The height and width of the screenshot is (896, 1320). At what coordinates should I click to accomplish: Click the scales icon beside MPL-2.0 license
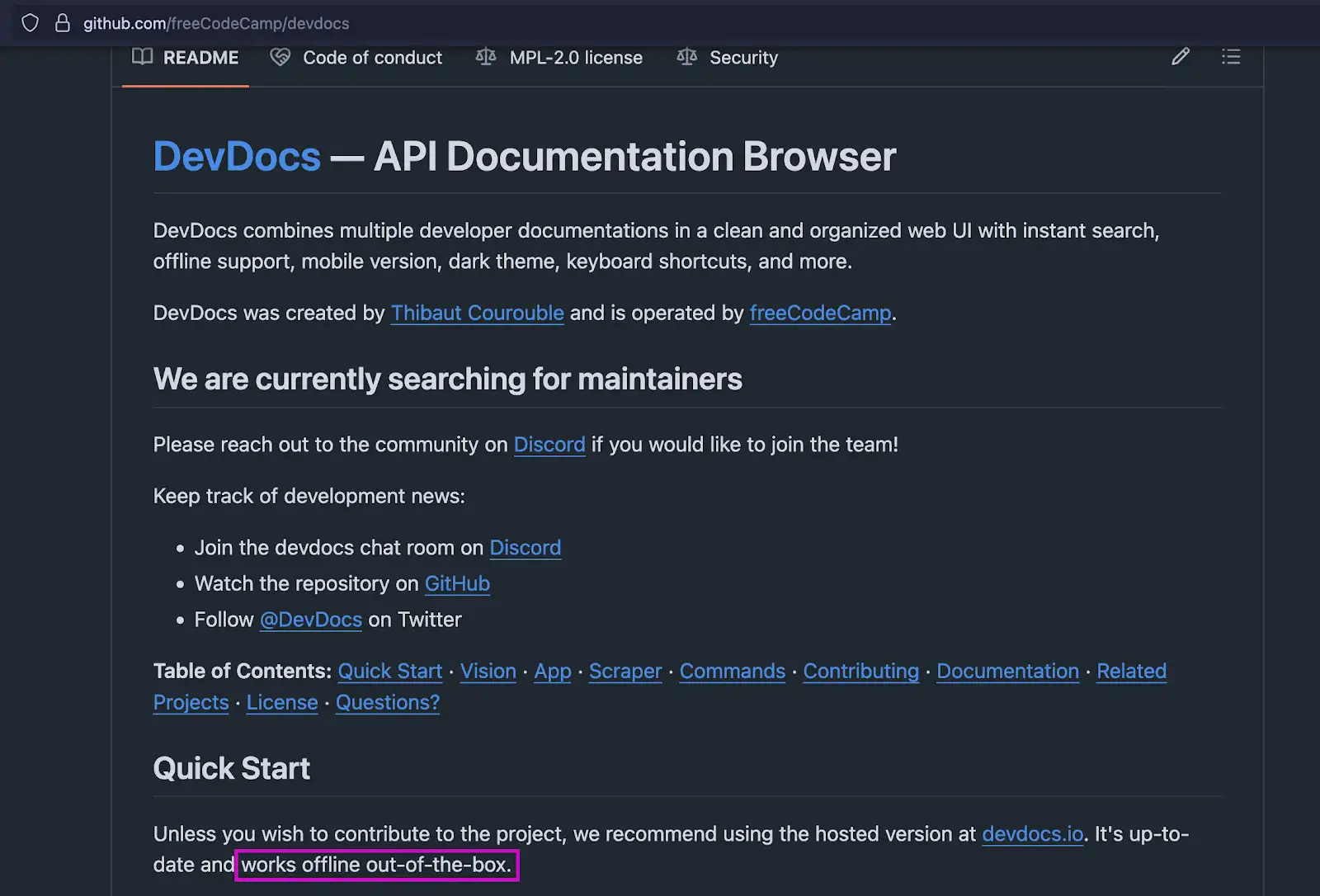click(486, 56)
